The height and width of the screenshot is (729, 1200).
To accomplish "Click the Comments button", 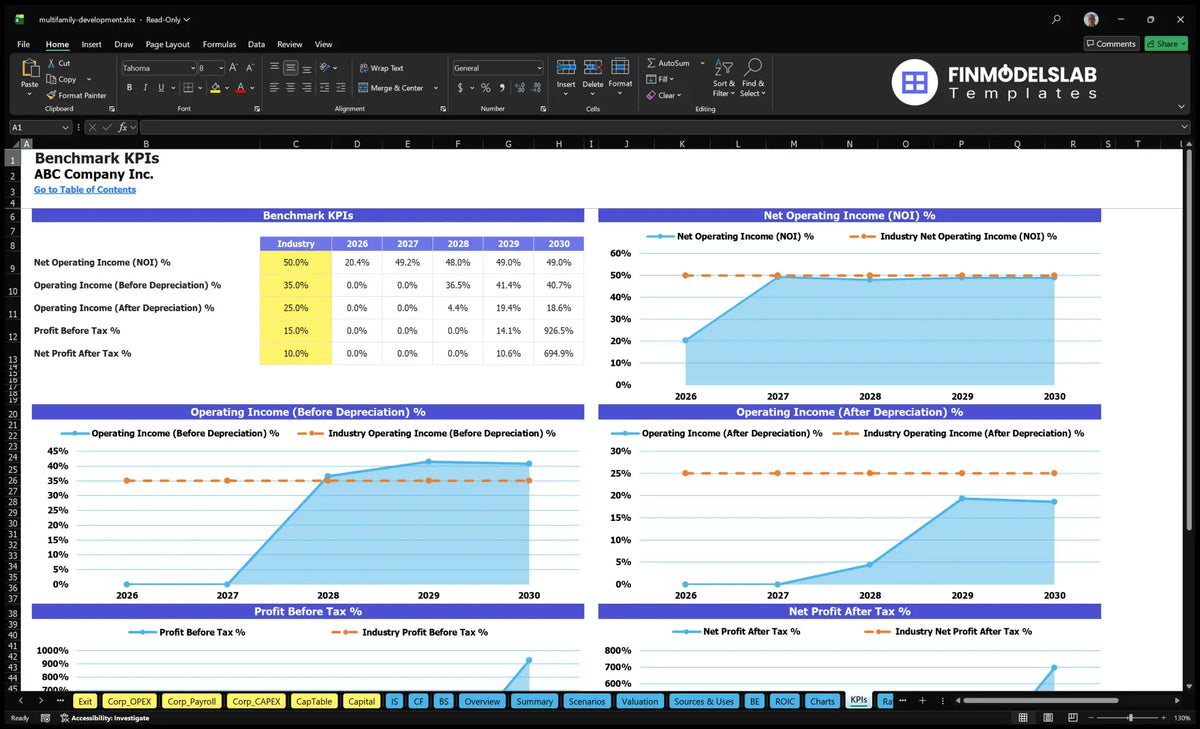I will click(1111, 44).
